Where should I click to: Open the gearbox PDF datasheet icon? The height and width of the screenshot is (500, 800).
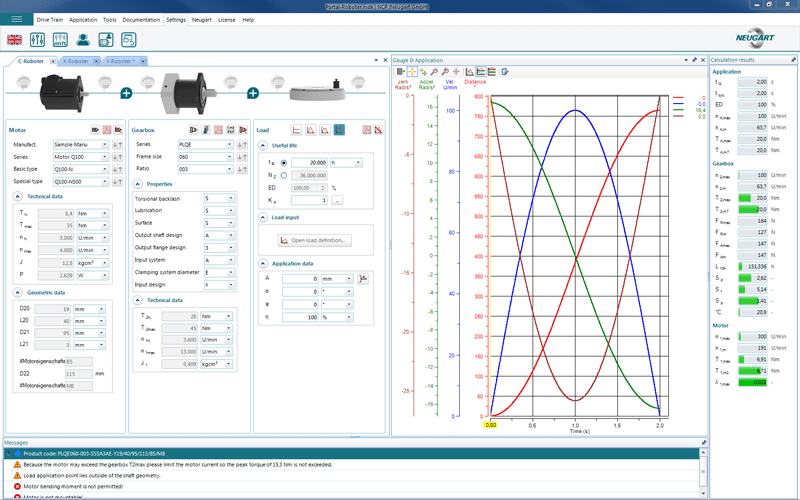point(218,130)
